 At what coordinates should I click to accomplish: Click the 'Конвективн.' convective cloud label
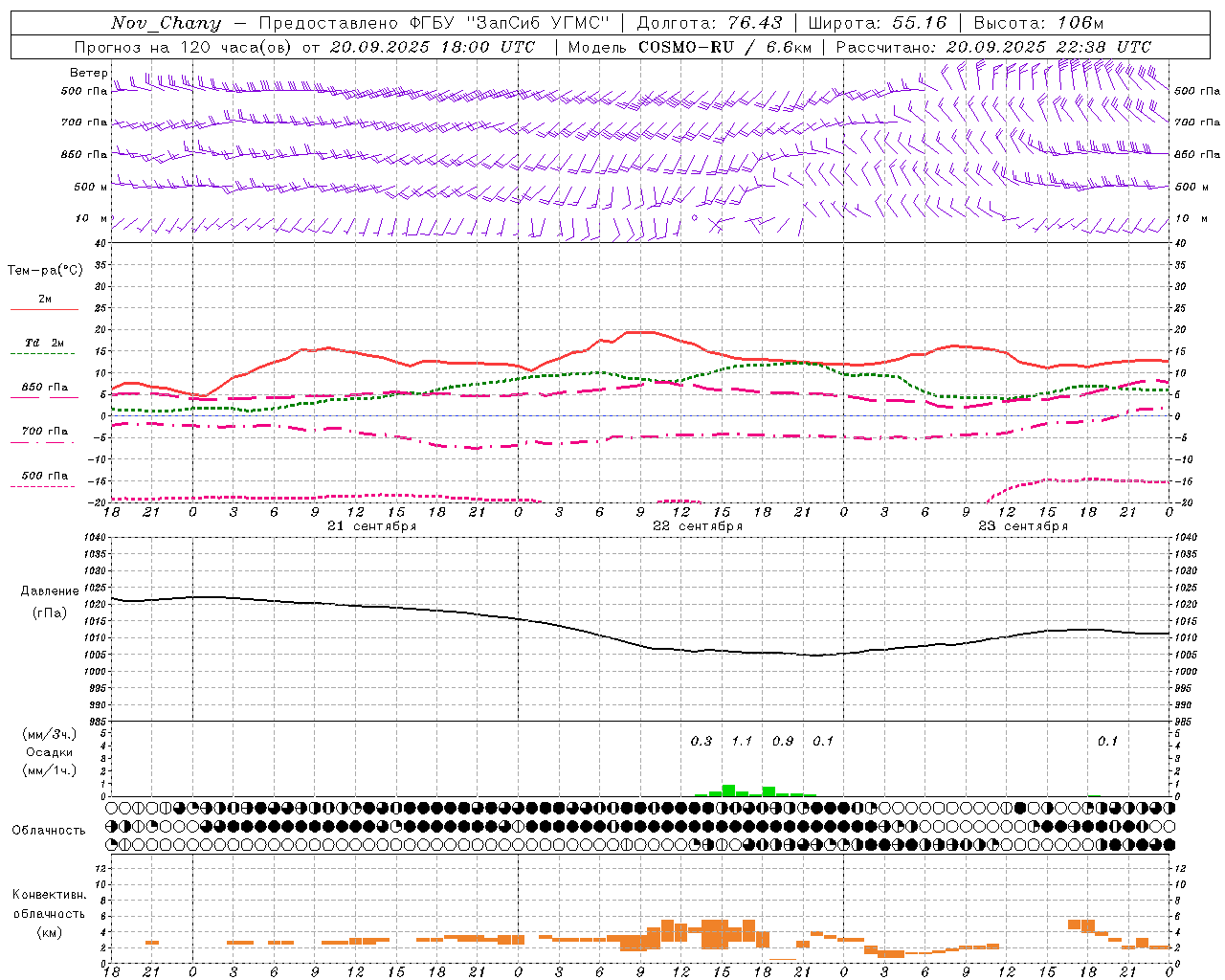pos(50,895)
